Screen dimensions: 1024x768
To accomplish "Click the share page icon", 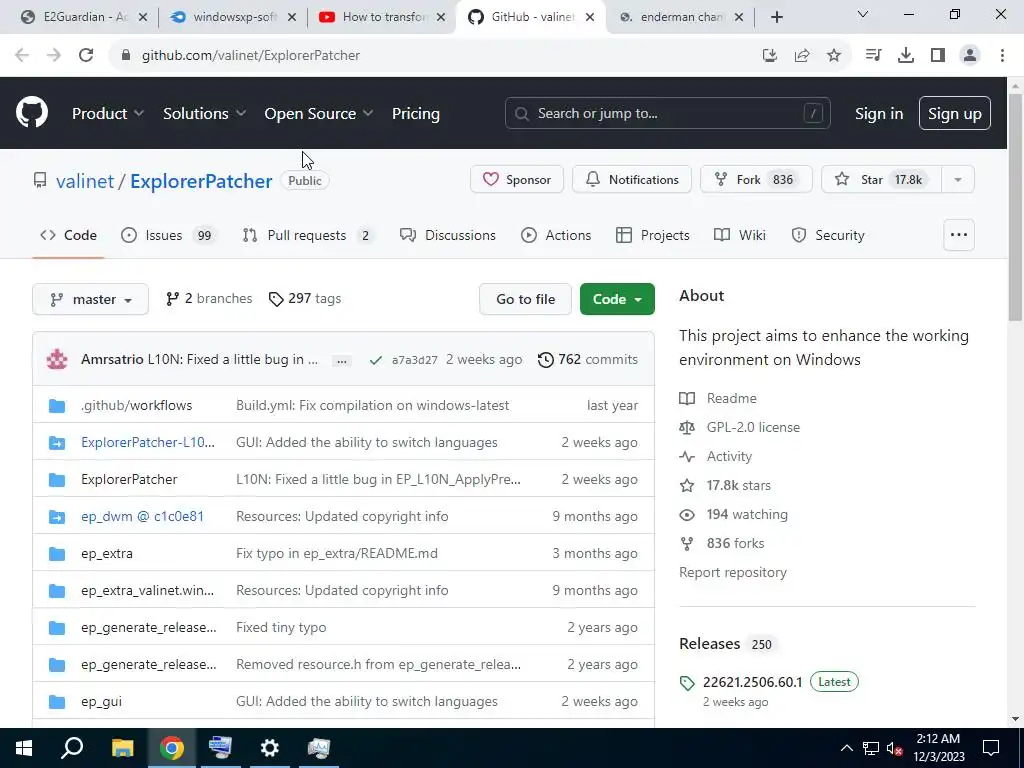I will (802, 56).
